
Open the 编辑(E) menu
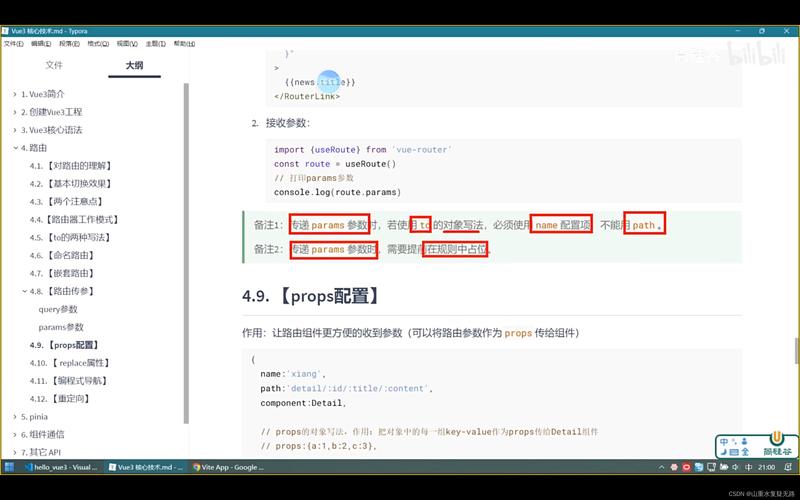41,44
